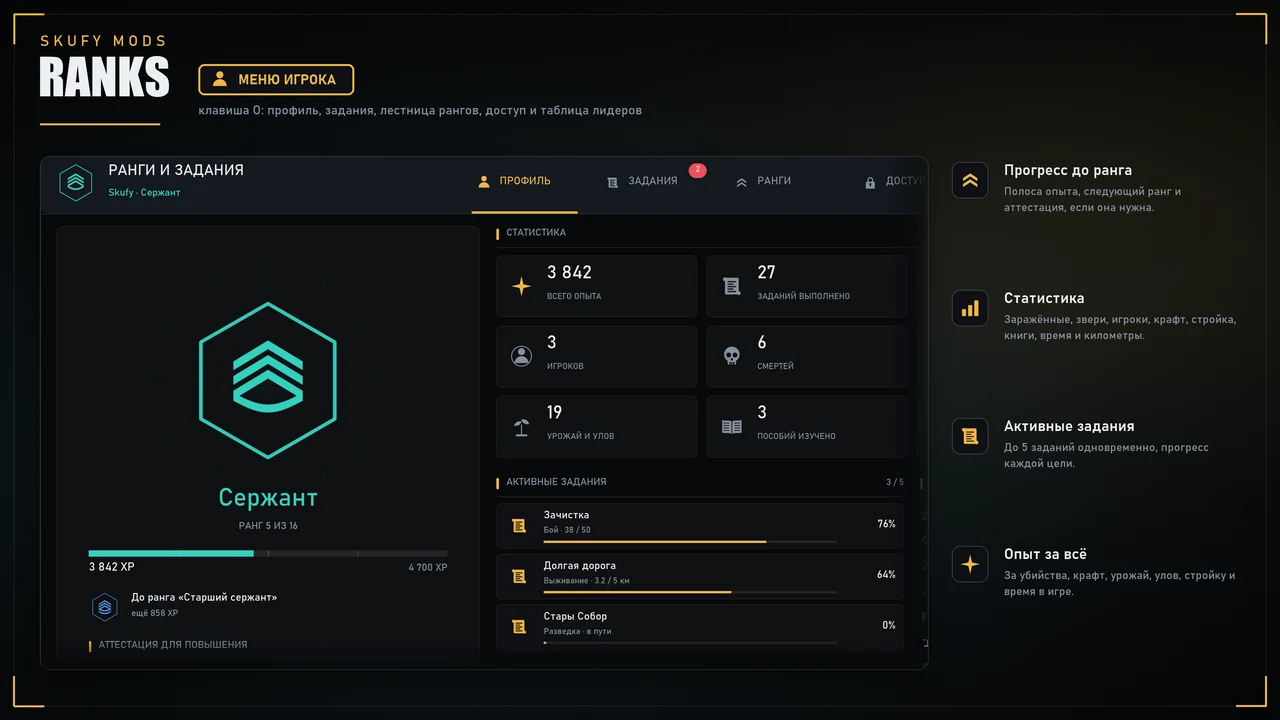The image size is (1280, 720).
Task: Click the star icon for Всего опыта
Action: pyautogui.click(x=522, y=286)
